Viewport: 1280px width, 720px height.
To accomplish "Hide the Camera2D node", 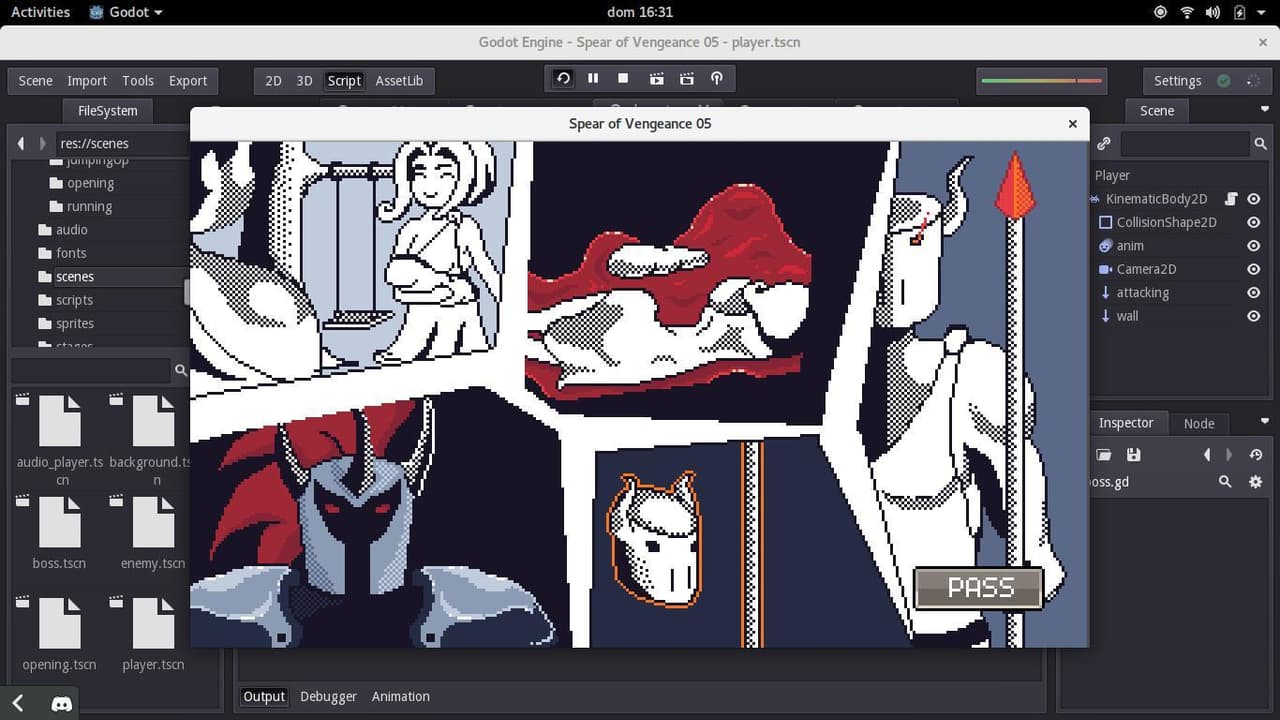I will point(1253,269).
